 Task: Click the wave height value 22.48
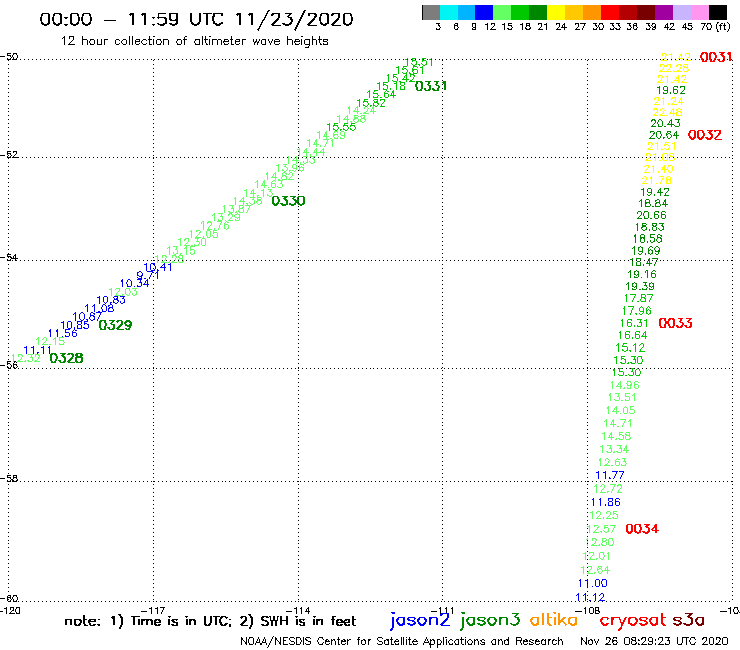(x=667, y=112)
